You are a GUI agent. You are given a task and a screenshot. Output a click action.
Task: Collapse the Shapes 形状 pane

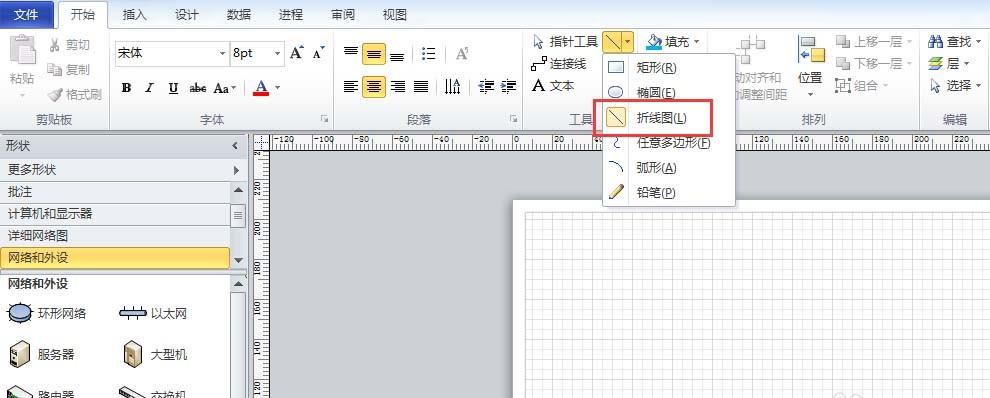(x=235, y=146)
